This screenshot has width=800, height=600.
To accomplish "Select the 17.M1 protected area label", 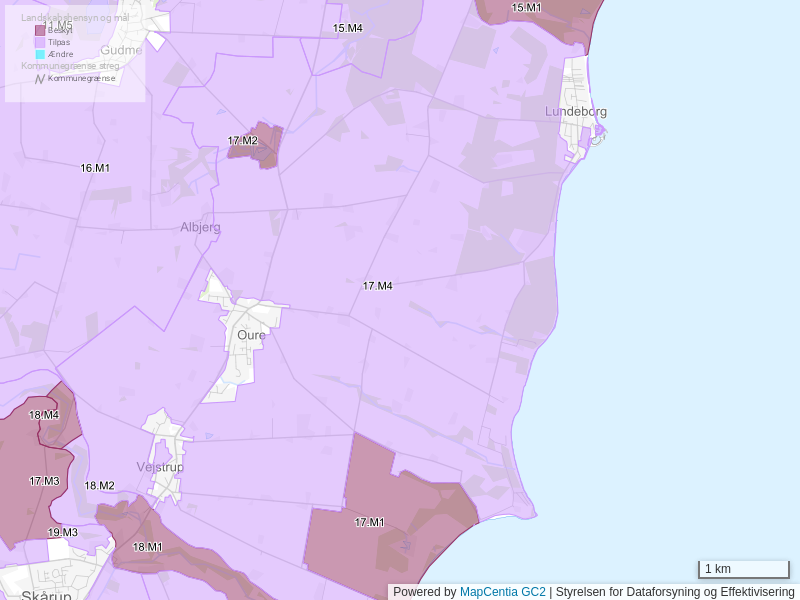I will 369,522.
